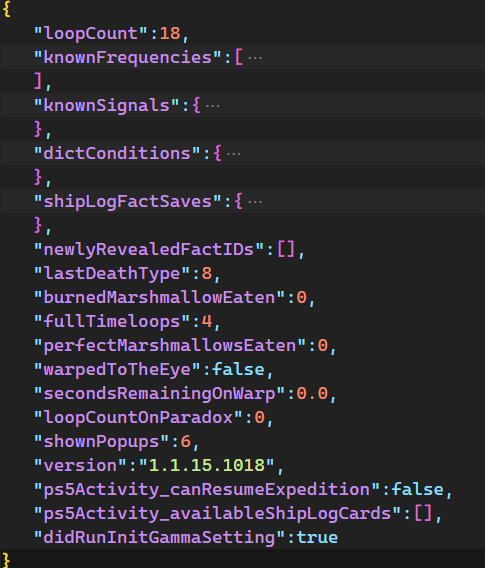Click the opening brace after knownSignals
This screenshot has width=485, height=568.
pyautogui.click(x=196, y=106)
